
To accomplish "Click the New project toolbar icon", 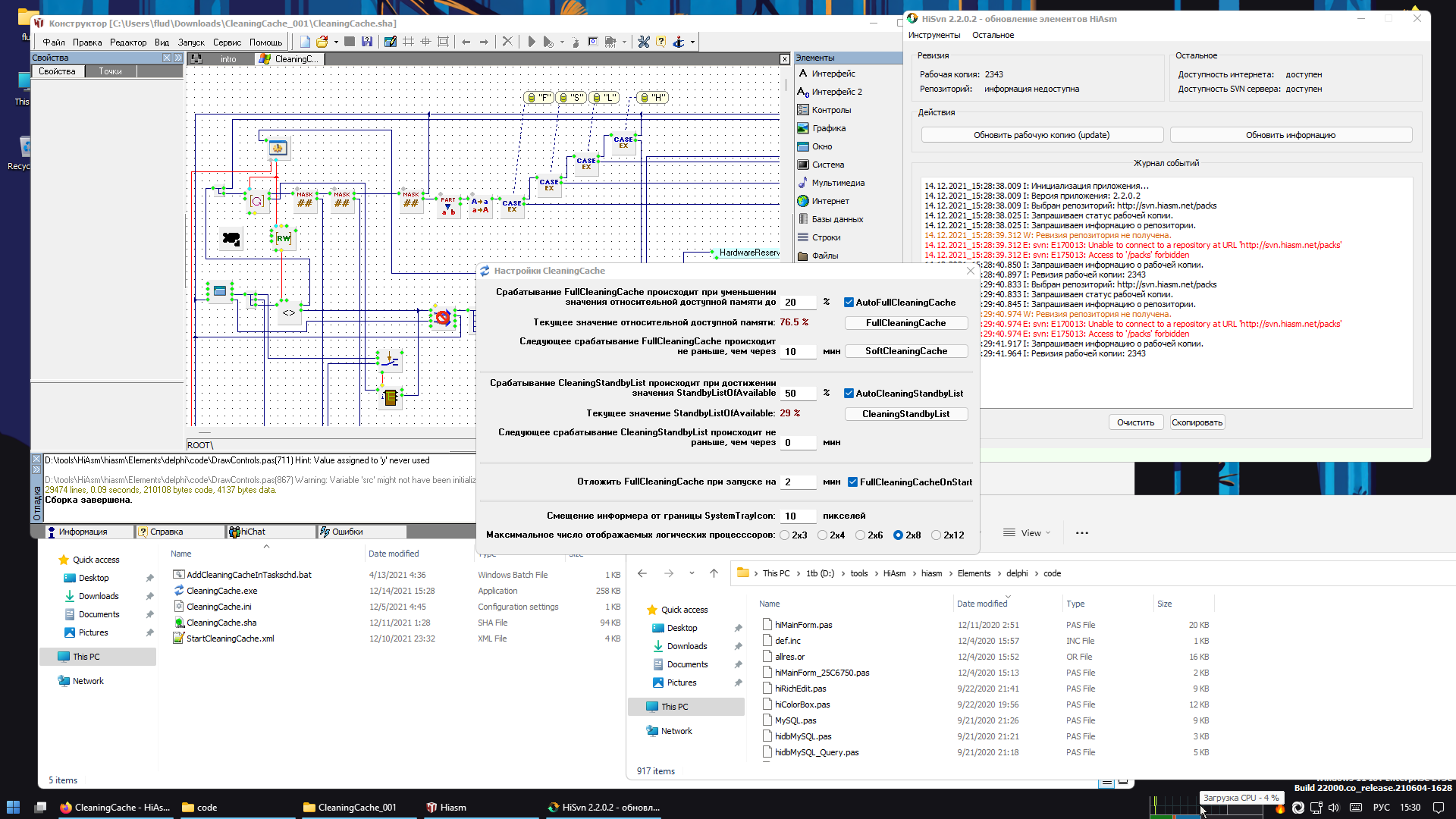I will (x=305, y=42).
